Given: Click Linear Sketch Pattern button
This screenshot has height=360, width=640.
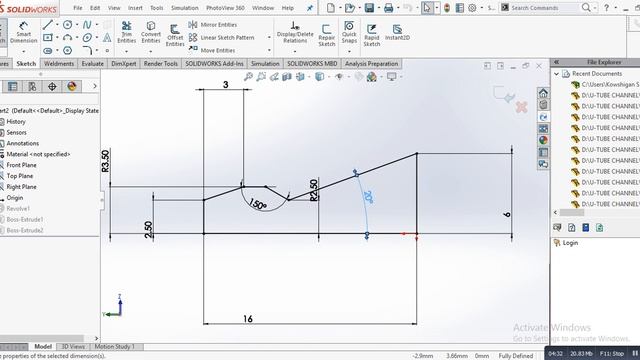Looking at the screenshot, I should (x=222, y=38).
